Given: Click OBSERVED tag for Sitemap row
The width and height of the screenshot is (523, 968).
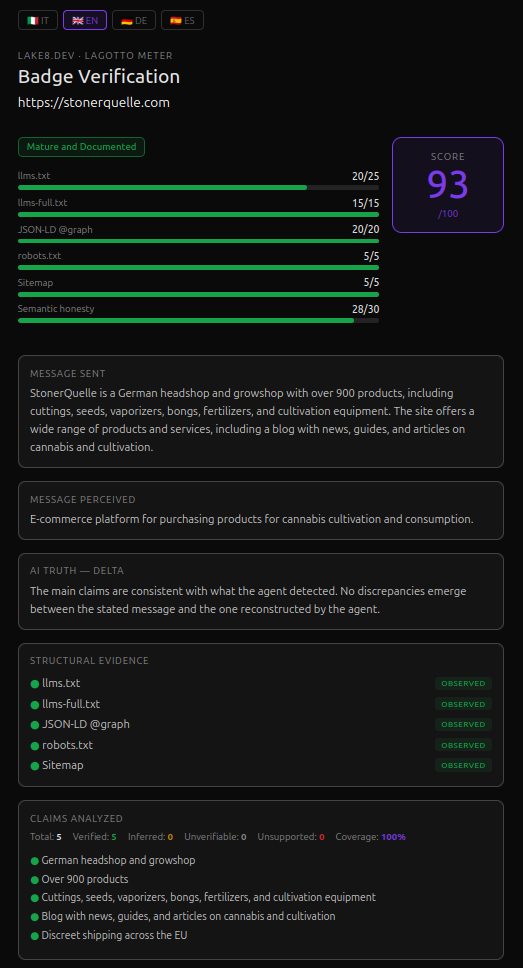Looking at the screenshot, I should [463, 765].
